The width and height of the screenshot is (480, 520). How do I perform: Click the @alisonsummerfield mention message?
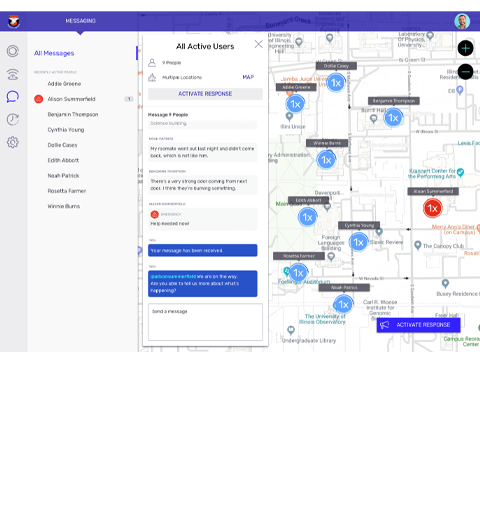coord(203,283)
